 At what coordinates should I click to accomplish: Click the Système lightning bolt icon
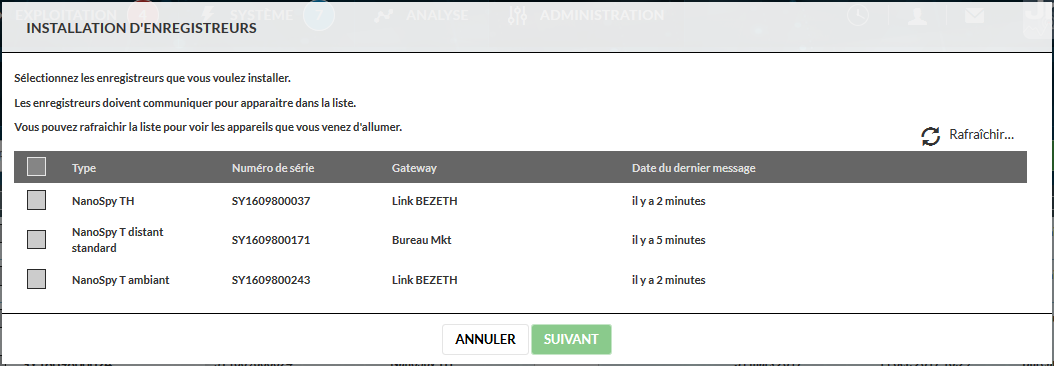tap(209, 15)
